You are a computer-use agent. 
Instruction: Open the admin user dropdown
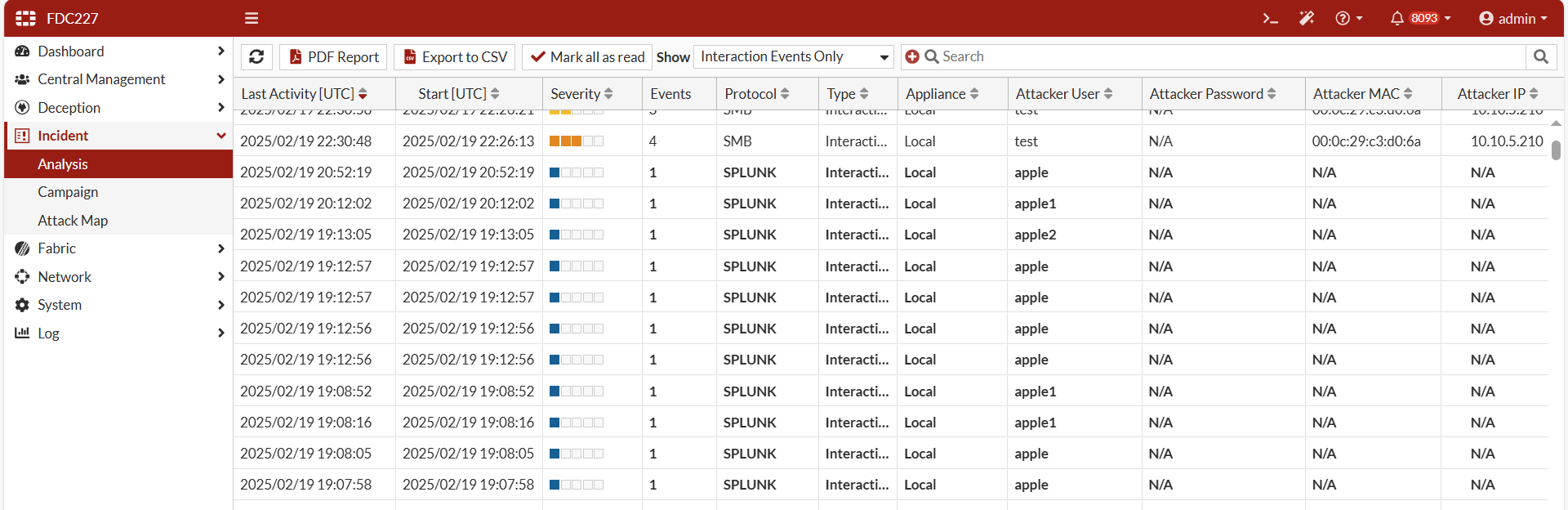pos(1513,18)
